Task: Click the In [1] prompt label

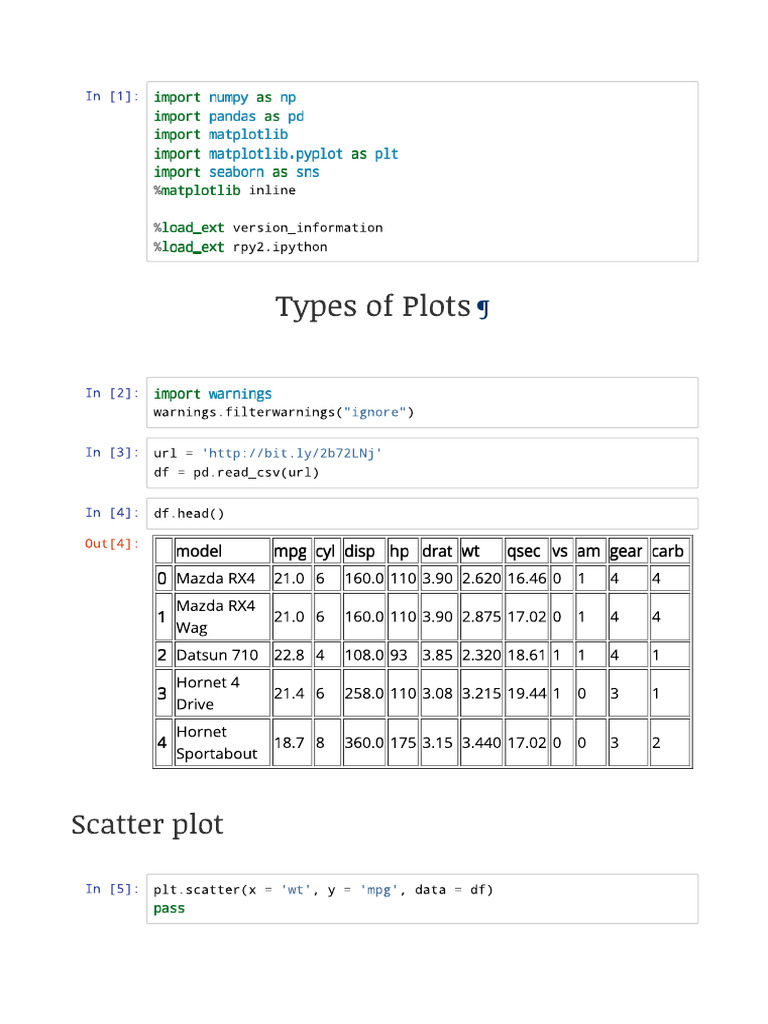Action: (x=112, y=96)
